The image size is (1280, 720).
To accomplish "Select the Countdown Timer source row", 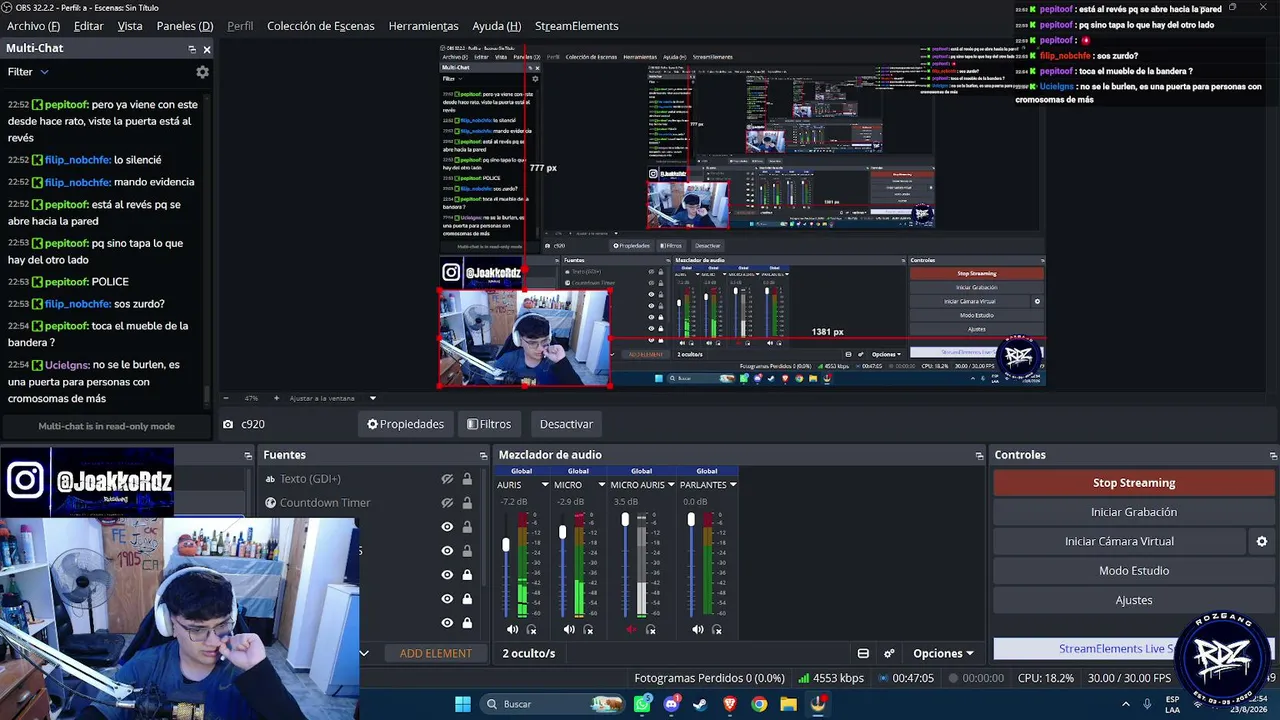I will tap(370, 503).
